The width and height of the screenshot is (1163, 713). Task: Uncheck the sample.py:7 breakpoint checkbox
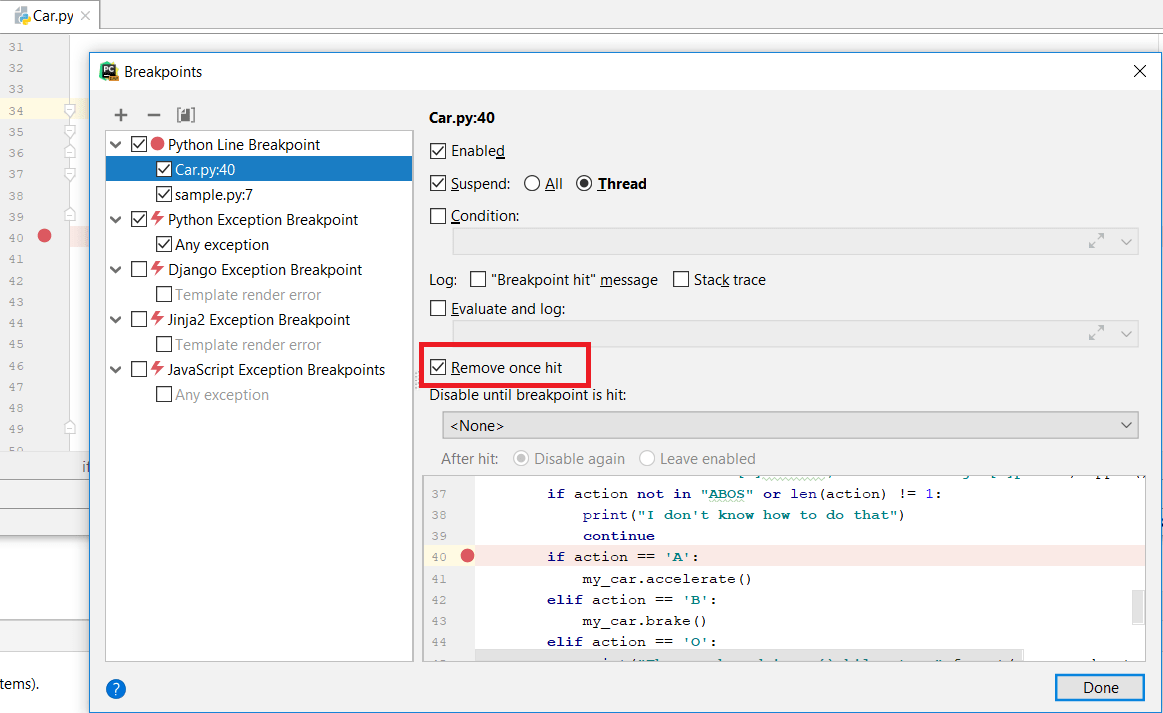[x=164, y=194]
